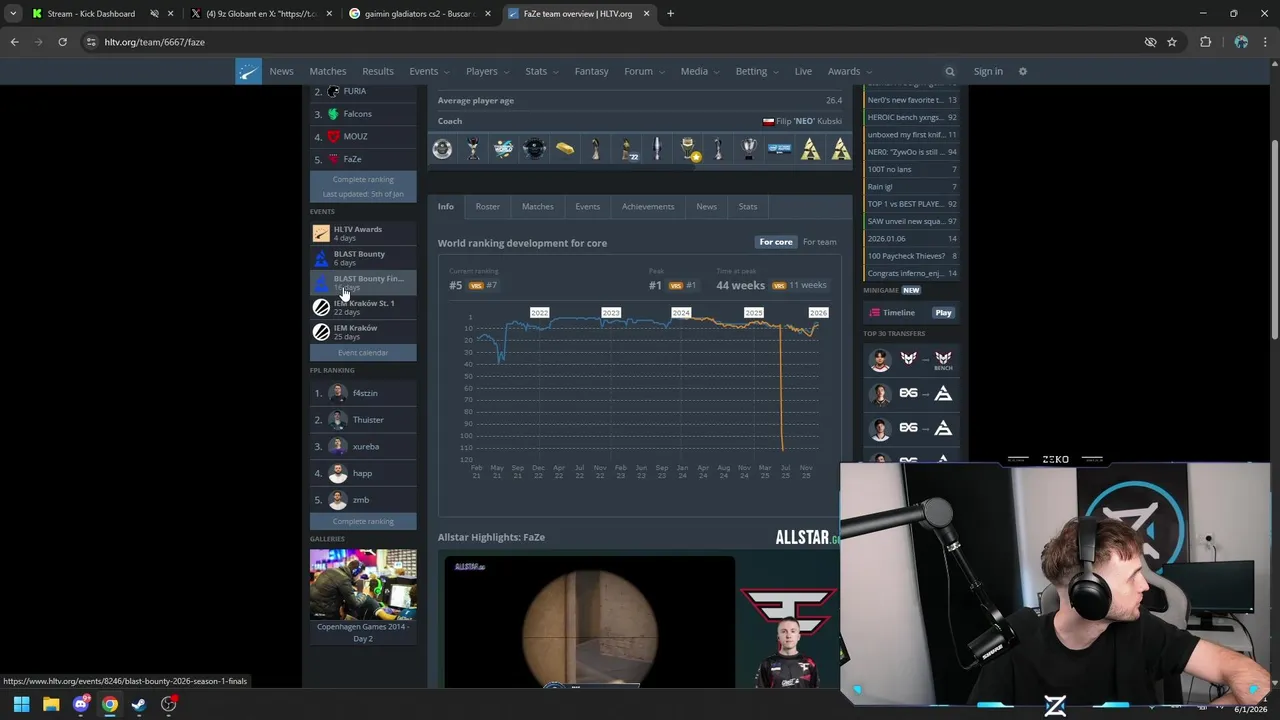
Task: Click Play on the Timeline minigame
Action: pos(943,313)
